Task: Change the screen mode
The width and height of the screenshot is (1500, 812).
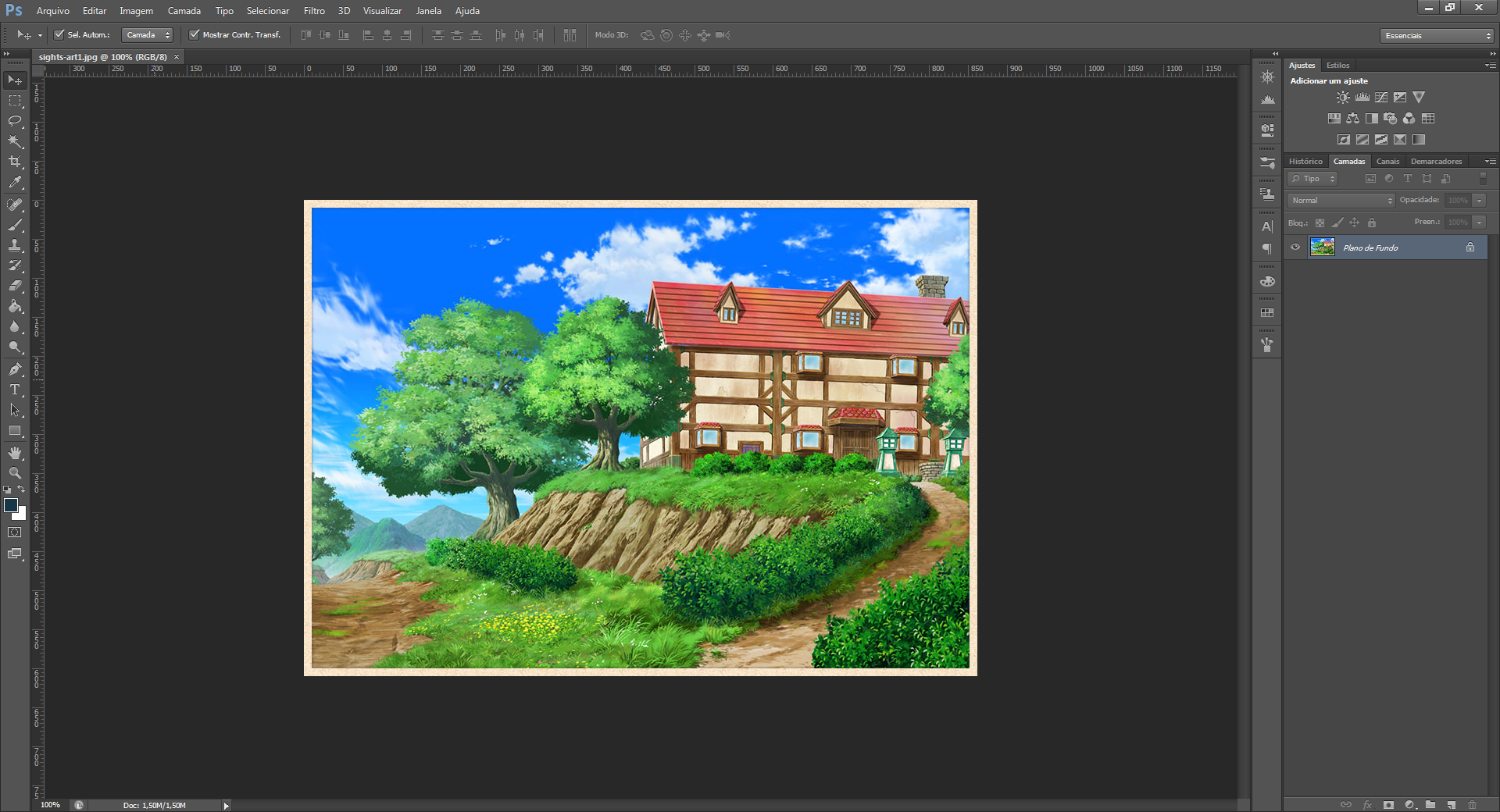Action: (x=15, y=554)
